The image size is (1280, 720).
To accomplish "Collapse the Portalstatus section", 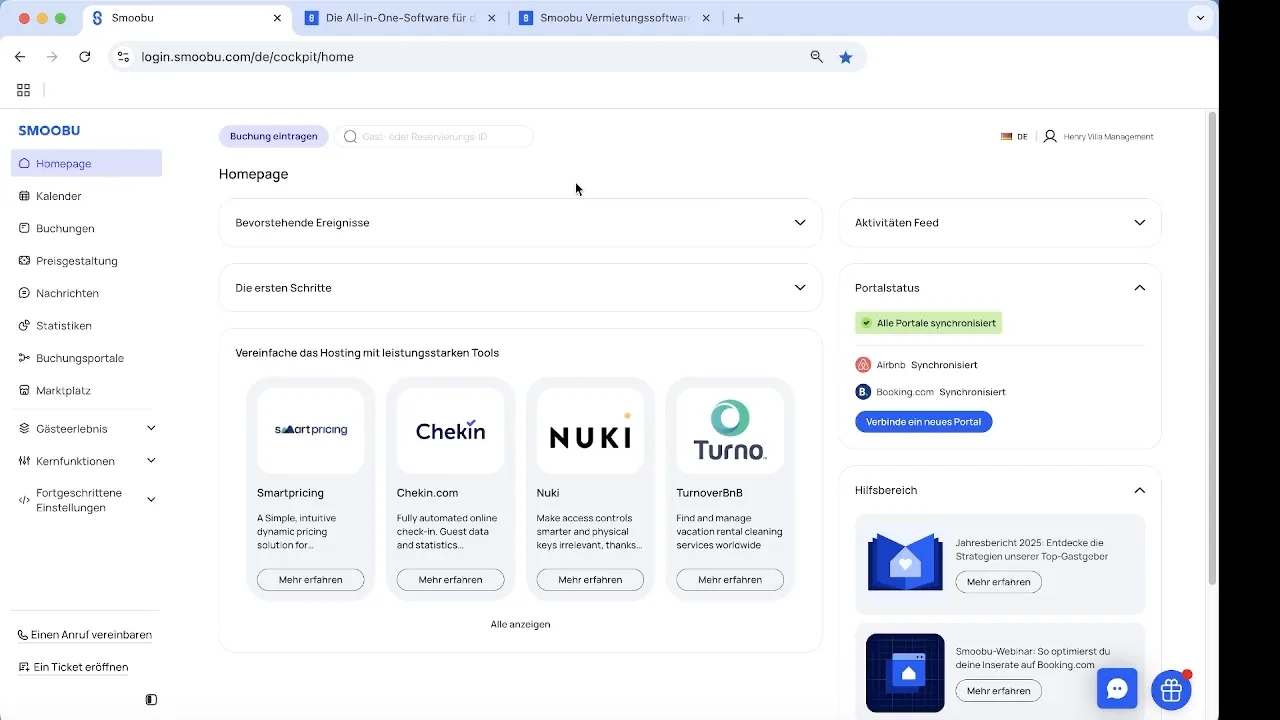I will pyautogui.click(x=1139, y=287).
